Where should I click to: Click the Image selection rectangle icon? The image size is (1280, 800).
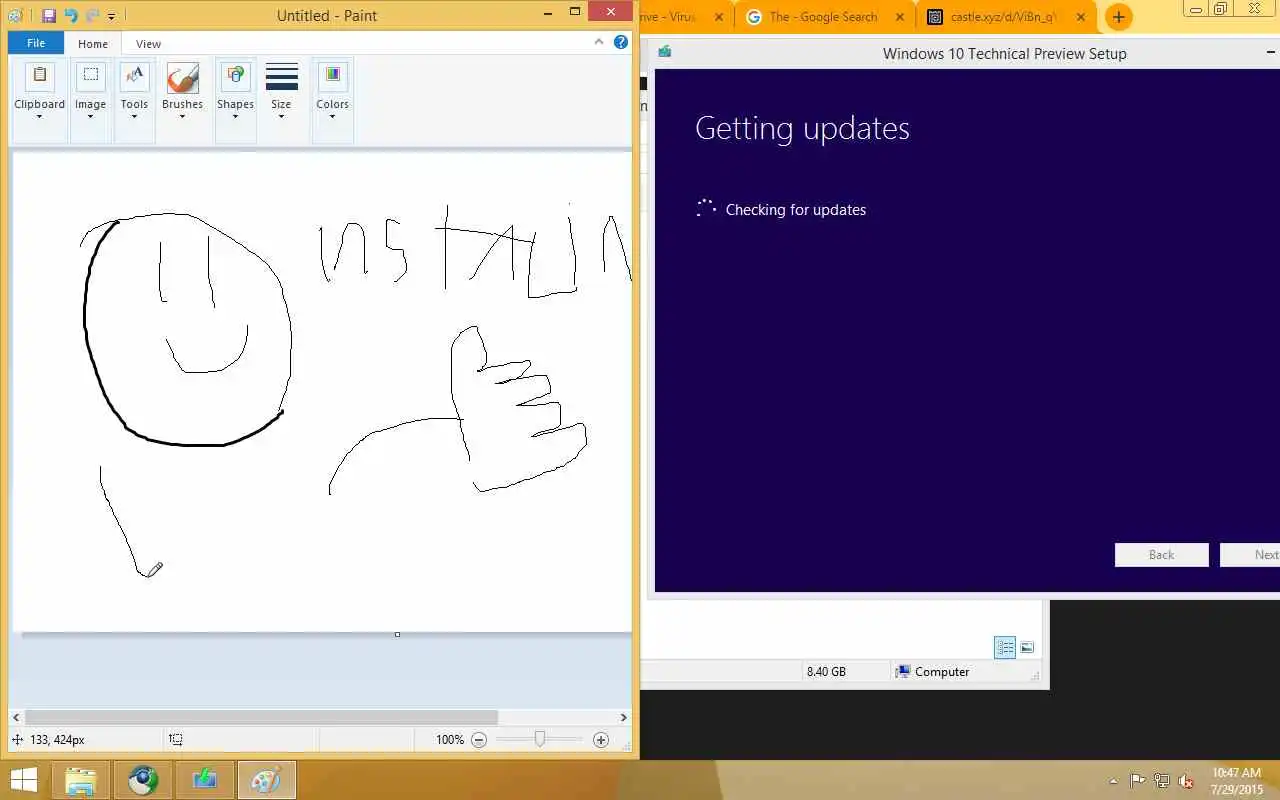point(90,77)
